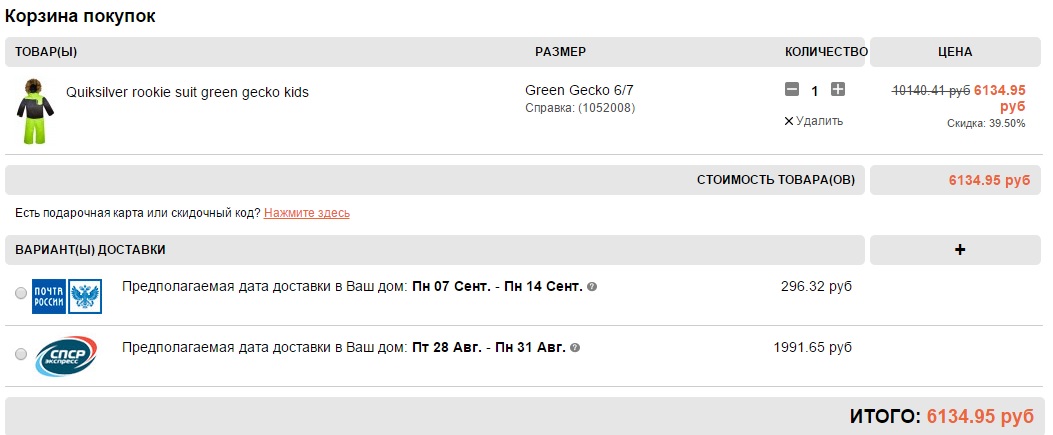This screenshot has height=435, width=1053.
Task: Click the Товар(ы) column header
Action: coord(46,52)
